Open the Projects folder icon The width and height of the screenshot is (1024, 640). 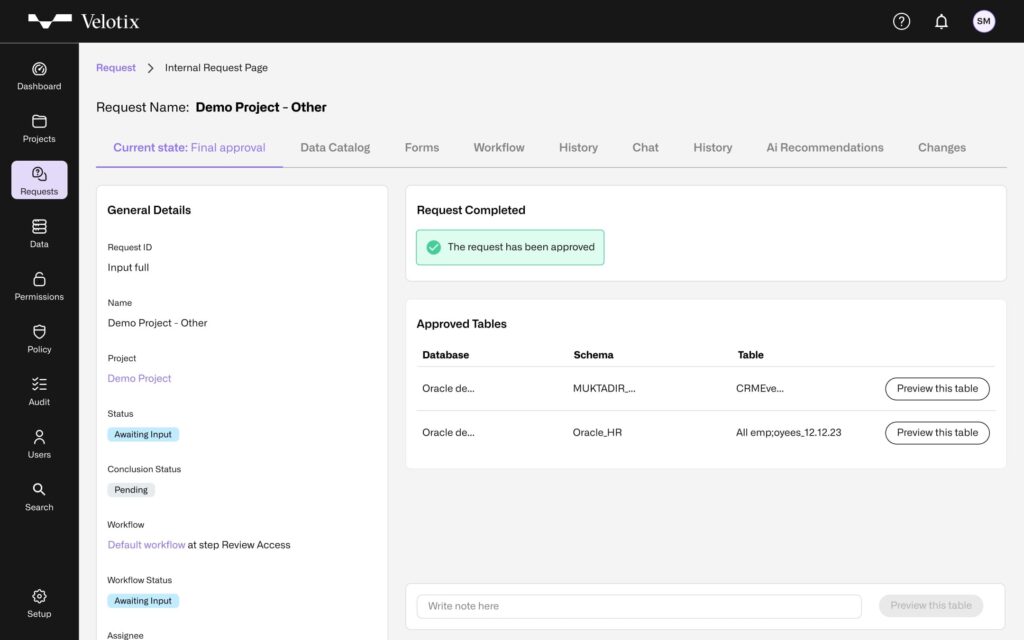(x=39, y=121)
